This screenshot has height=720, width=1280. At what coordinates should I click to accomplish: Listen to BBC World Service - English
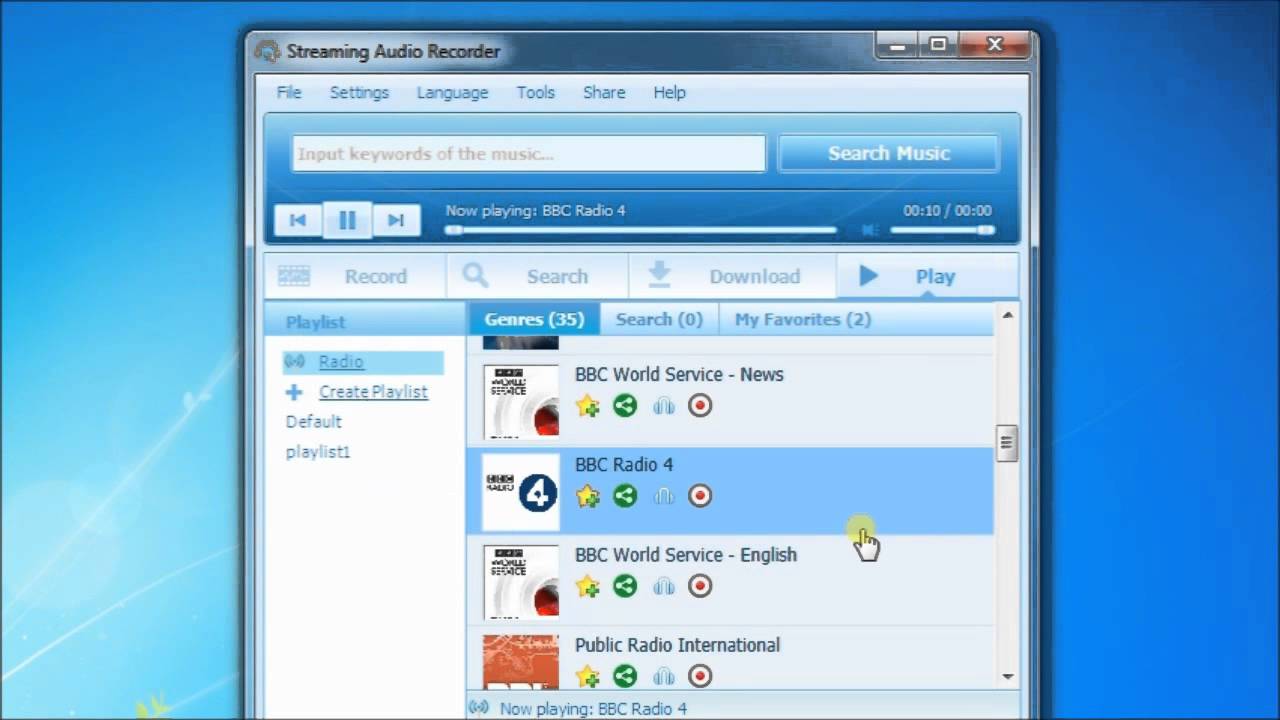(x=664, y=586)
